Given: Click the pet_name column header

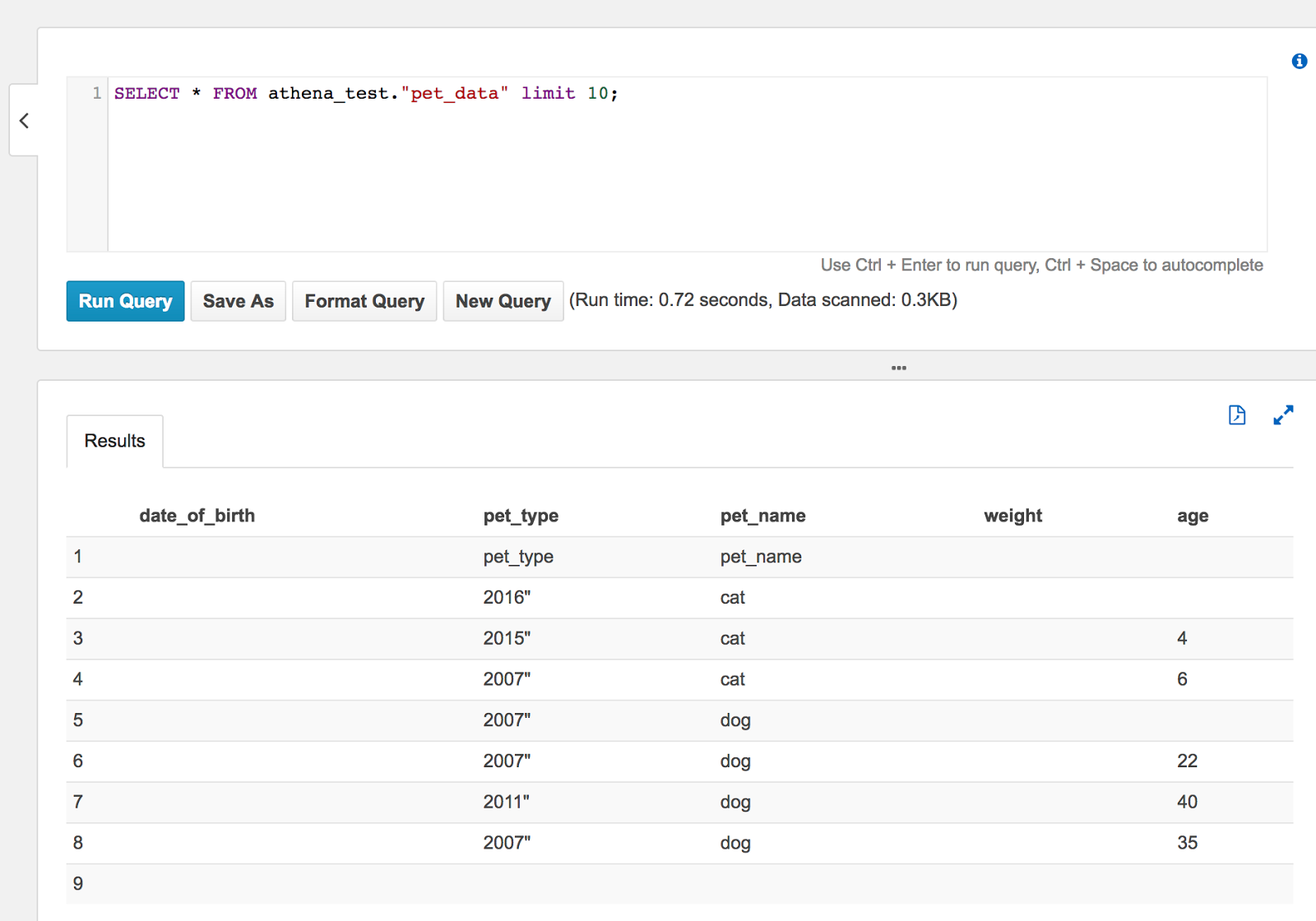Looking at the screenshot, I should (763, 516).
